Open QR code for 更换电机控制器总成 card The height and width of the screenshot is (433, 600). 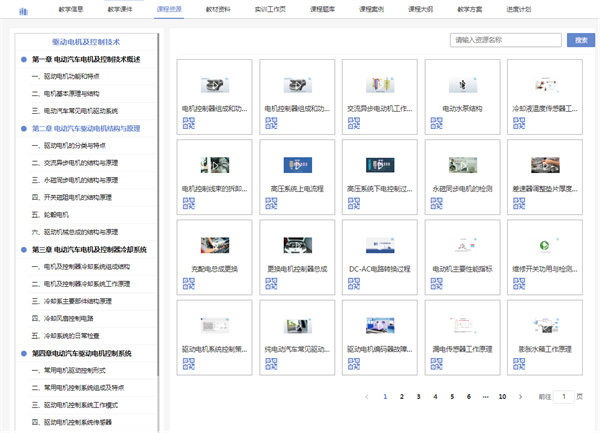[271, 283]
